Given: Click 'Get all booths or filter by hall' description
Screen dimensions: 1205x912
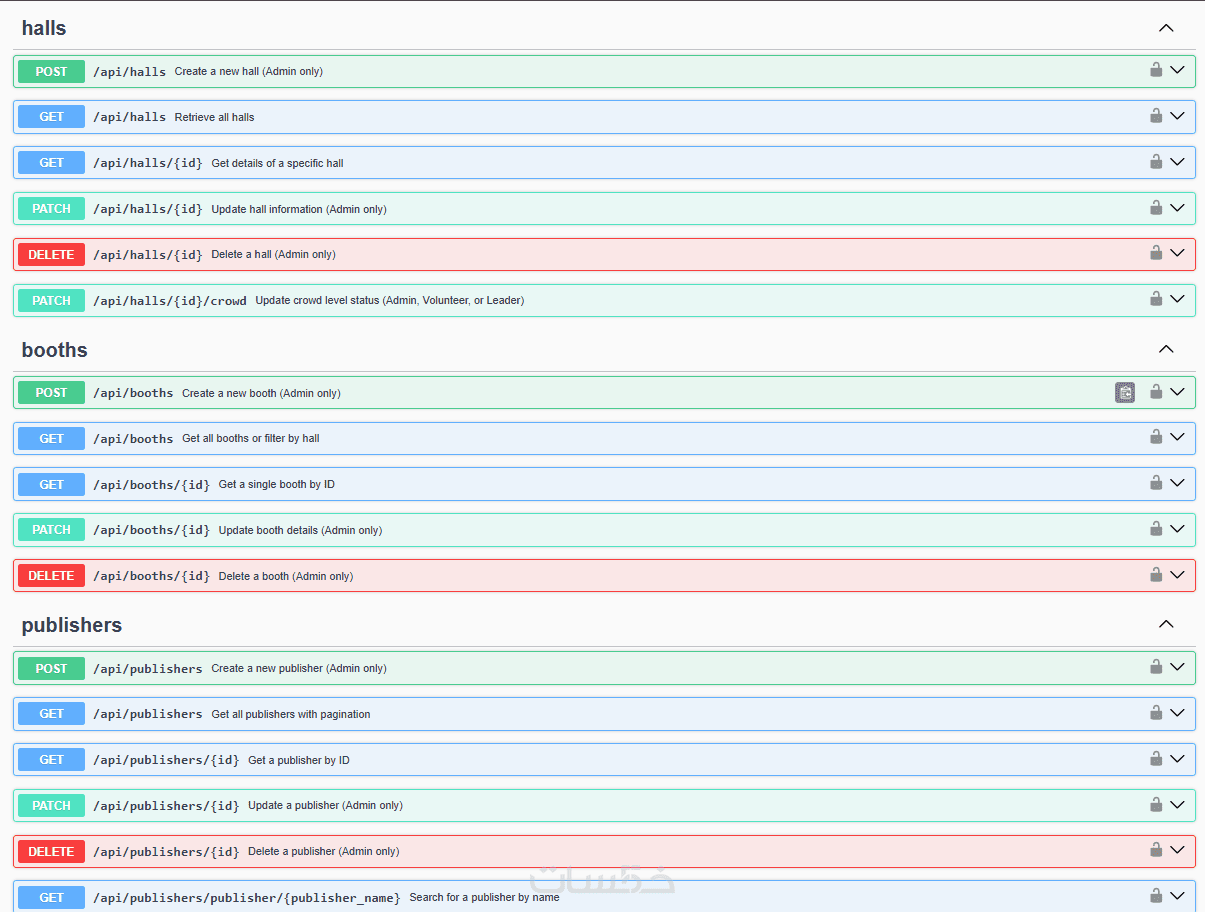Looking at the screenshot, I should point(251,438).
